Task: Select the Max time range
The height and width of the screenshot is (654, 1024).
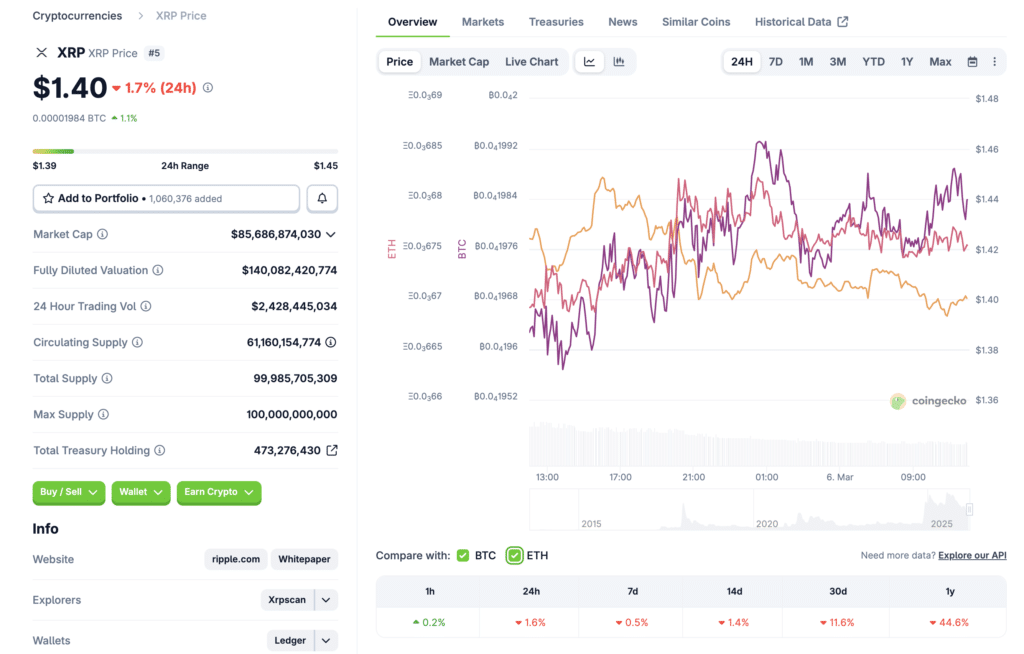Action: pos(940,61)
